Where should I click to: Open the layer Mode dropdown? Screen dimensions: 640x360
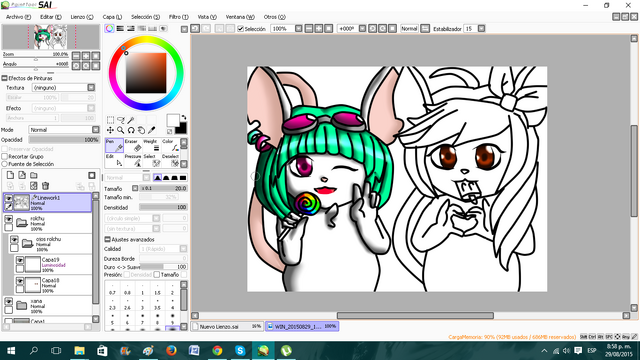click(96, 130)
